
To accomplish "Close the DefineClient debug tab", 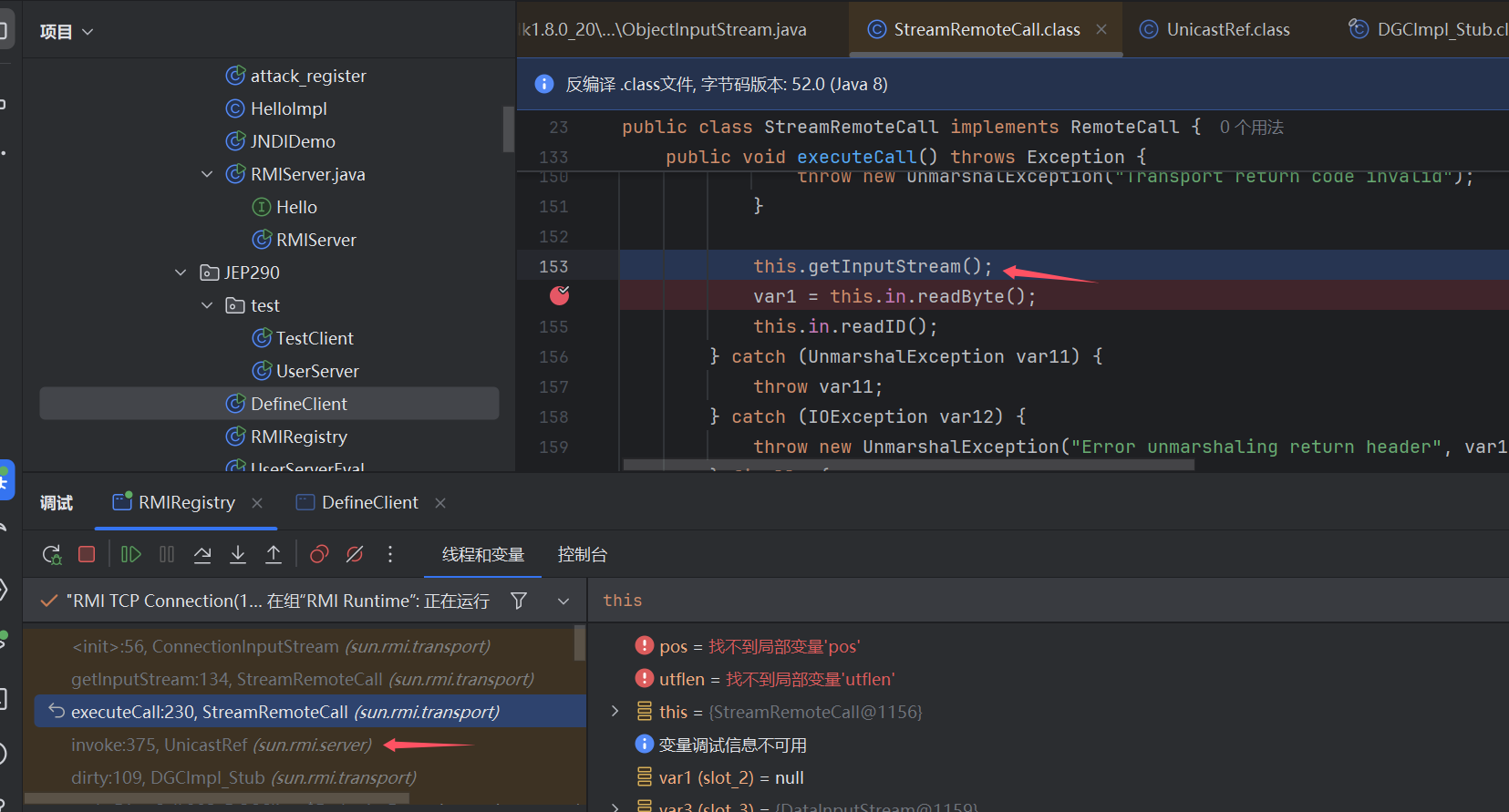I will (440, 503).
